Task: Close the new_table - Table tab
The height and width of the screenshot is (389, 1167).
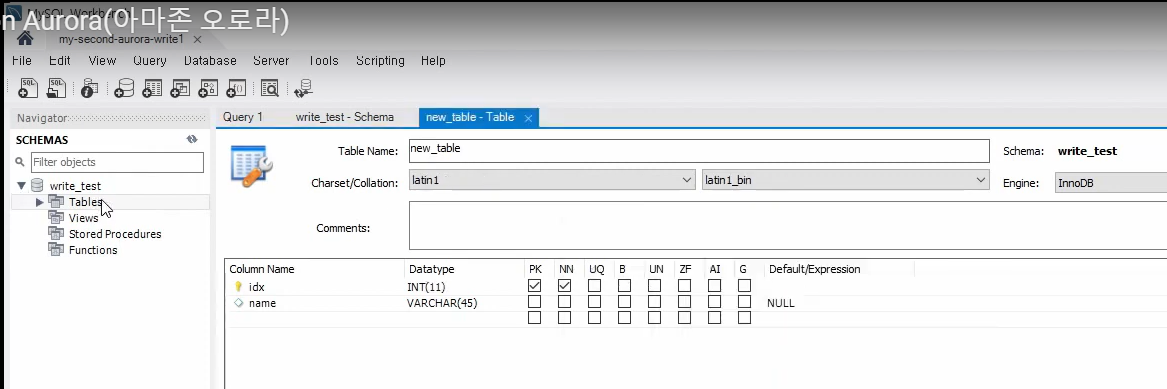Action: 528,118
